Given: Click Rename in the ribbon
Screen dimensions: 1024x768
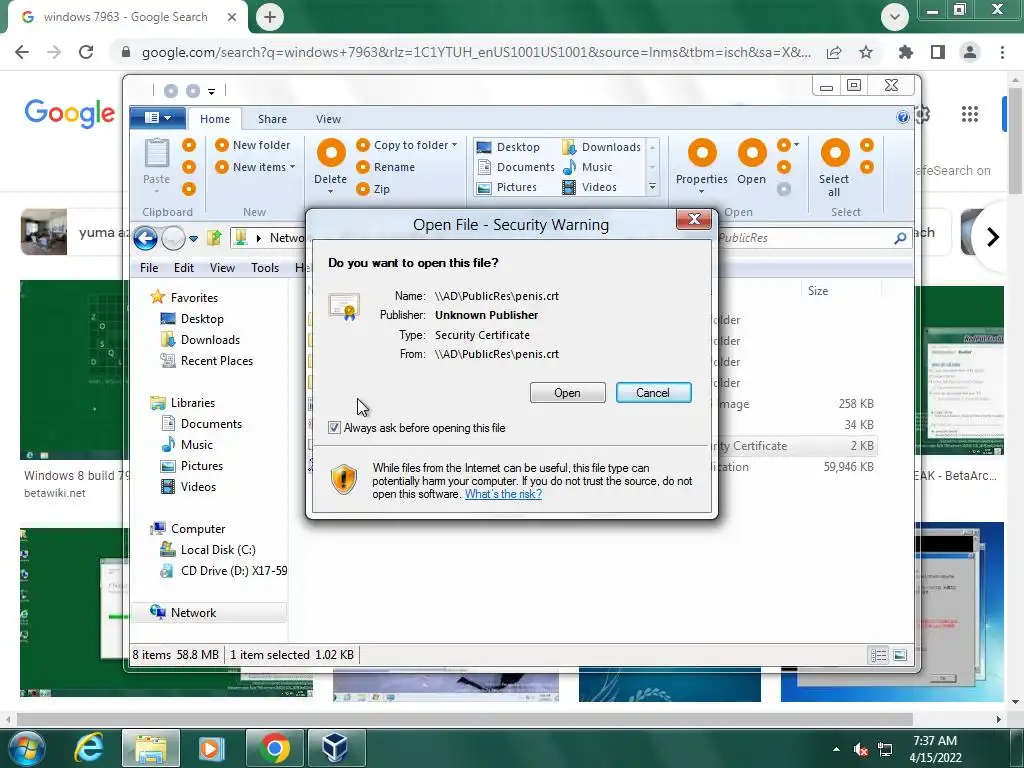Looking at the screenshot, I should (385, 167).
